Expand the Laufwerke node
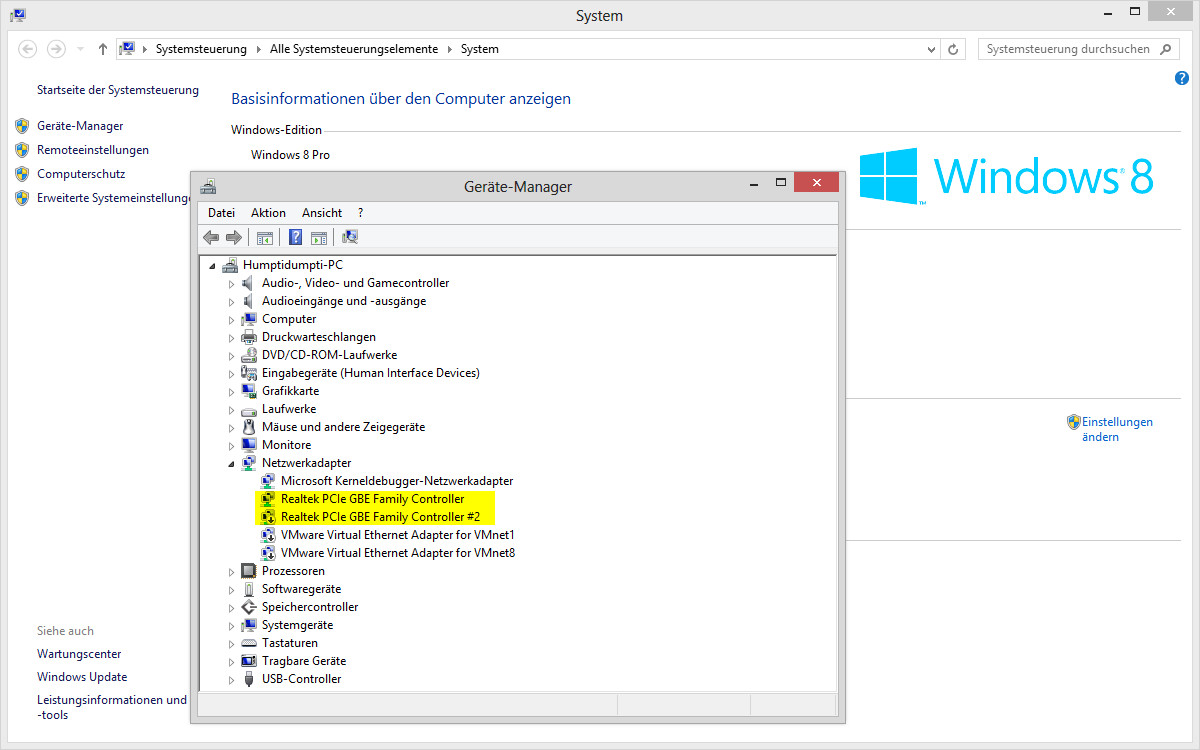Viewport: 1200px width, 750px height. point(231,409)
